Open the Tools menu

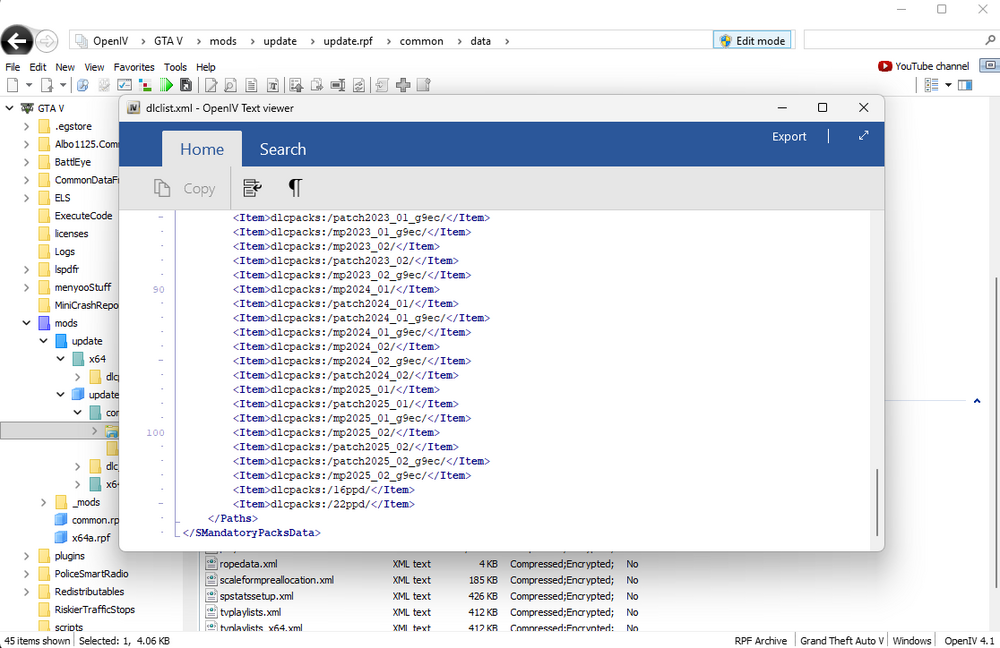coord(175,67)
